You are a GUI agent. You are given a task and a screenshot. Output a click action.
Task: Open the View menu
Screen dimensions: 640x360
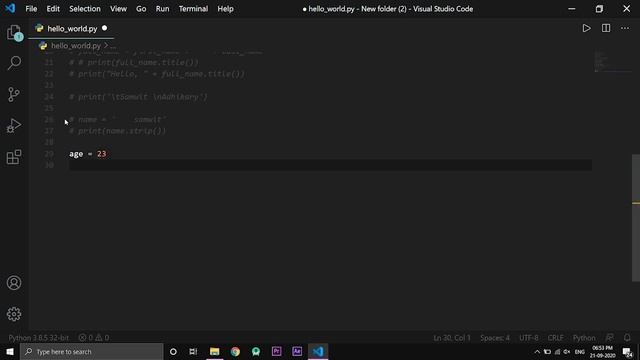coord(118,9)
